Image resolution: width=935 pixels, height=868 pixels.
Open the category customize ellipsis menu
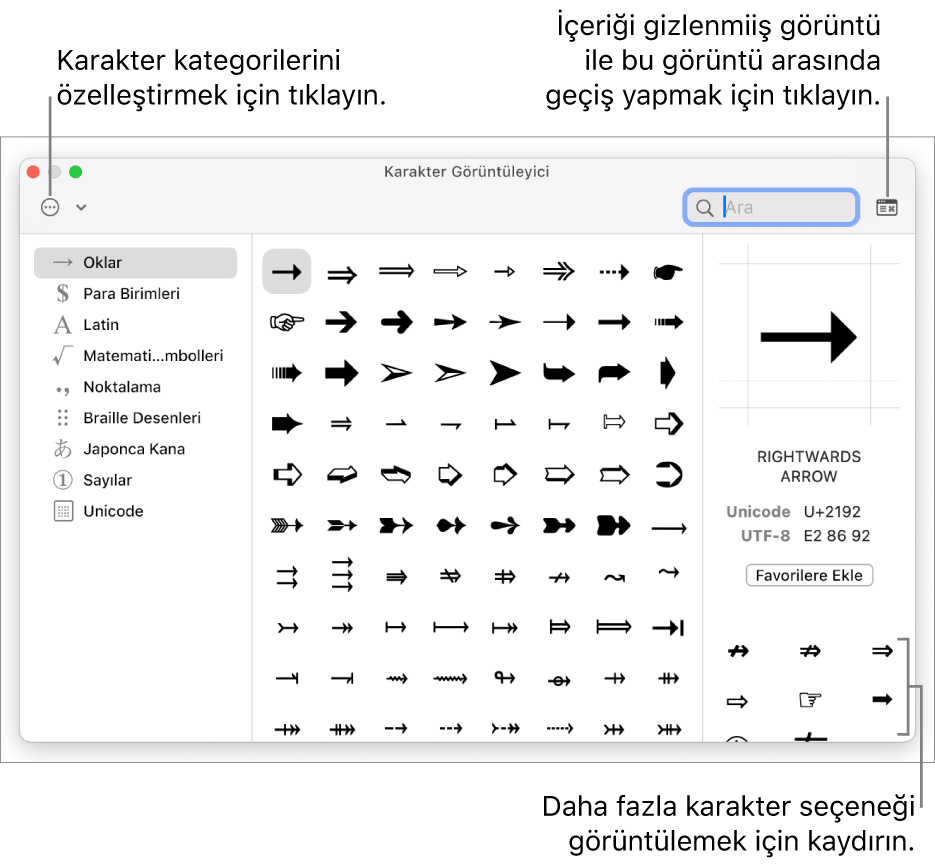50,207
